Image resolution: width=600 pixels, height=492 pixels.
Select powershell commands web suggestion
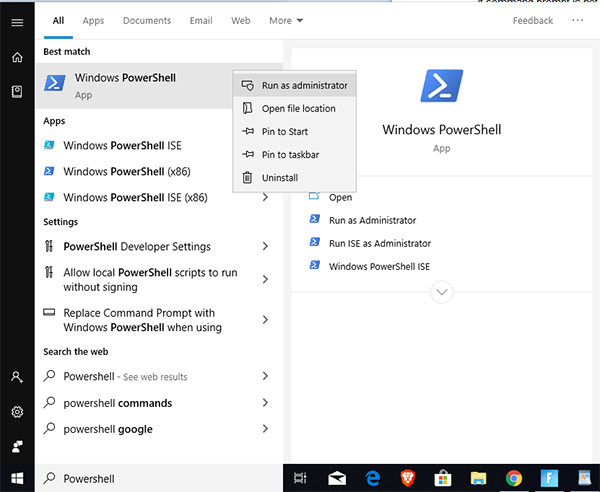tap(159, 403)
